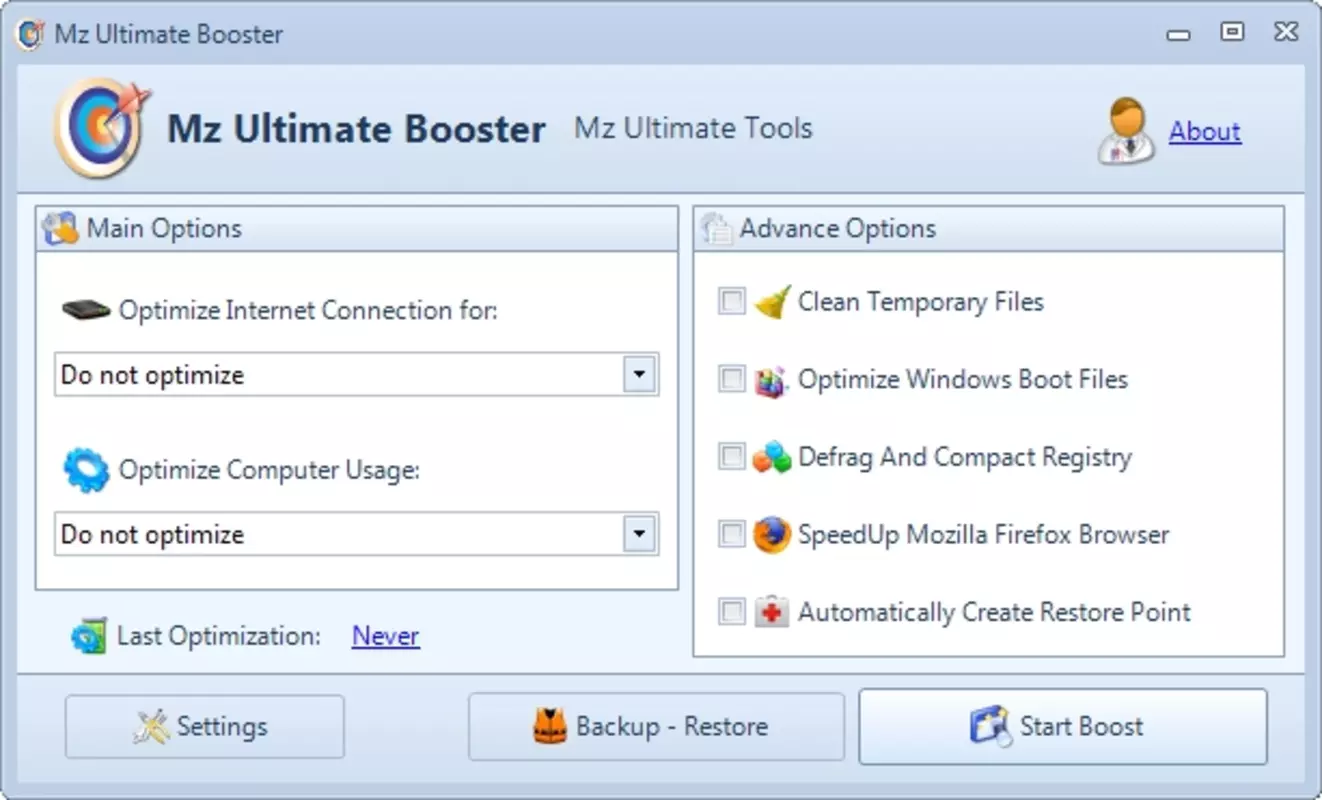Click the doctor avatar icon beside About
1322x800 pixels.
1127,131
